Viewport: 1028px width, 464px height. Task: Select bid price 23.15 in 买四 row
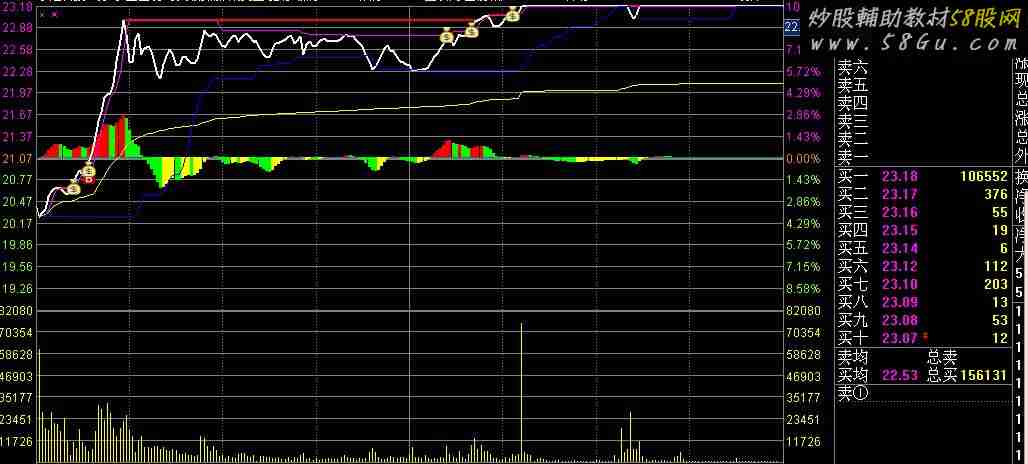click(x=900, y=230)
